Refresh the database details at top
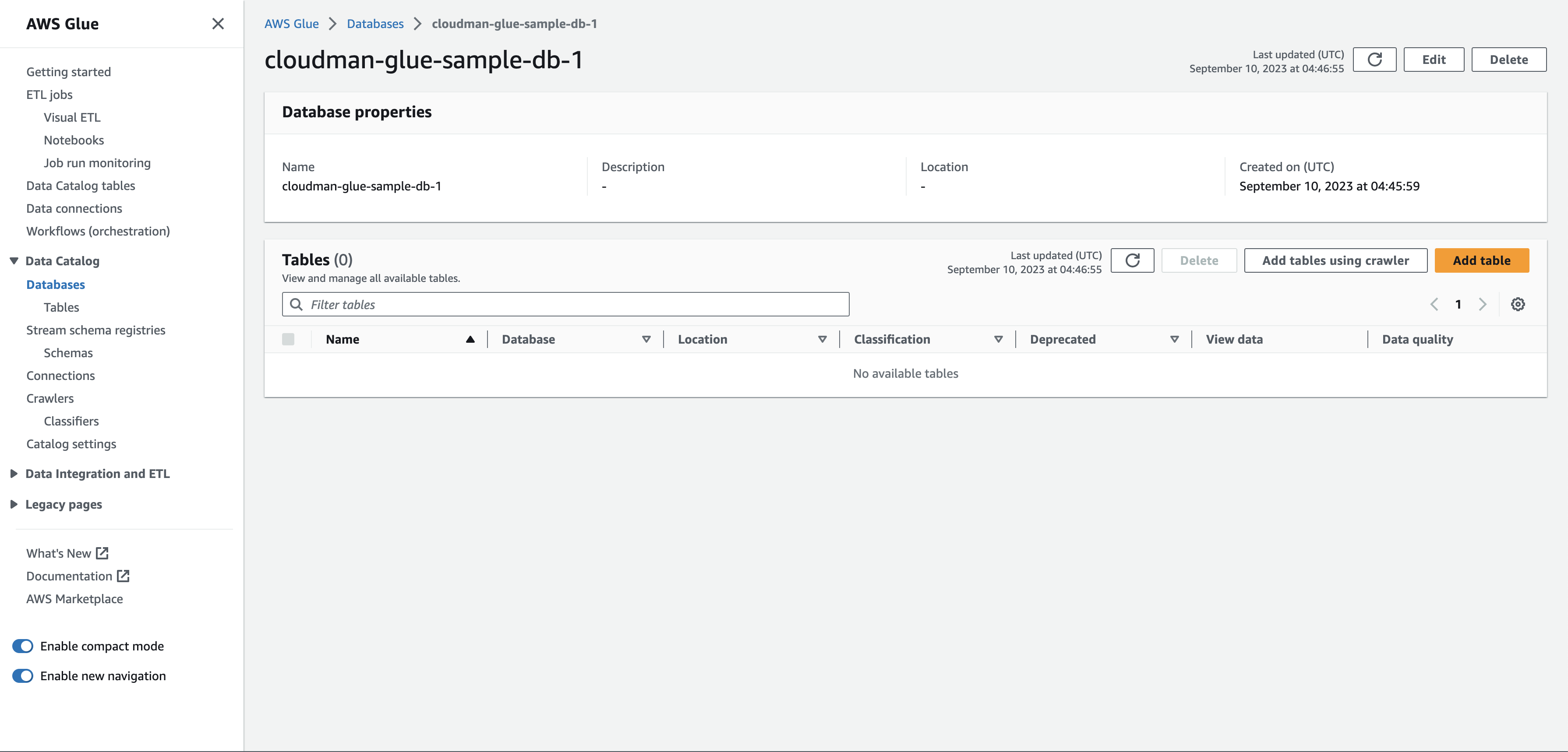This screenshot has height=752, width=1568. (1374, 60)
